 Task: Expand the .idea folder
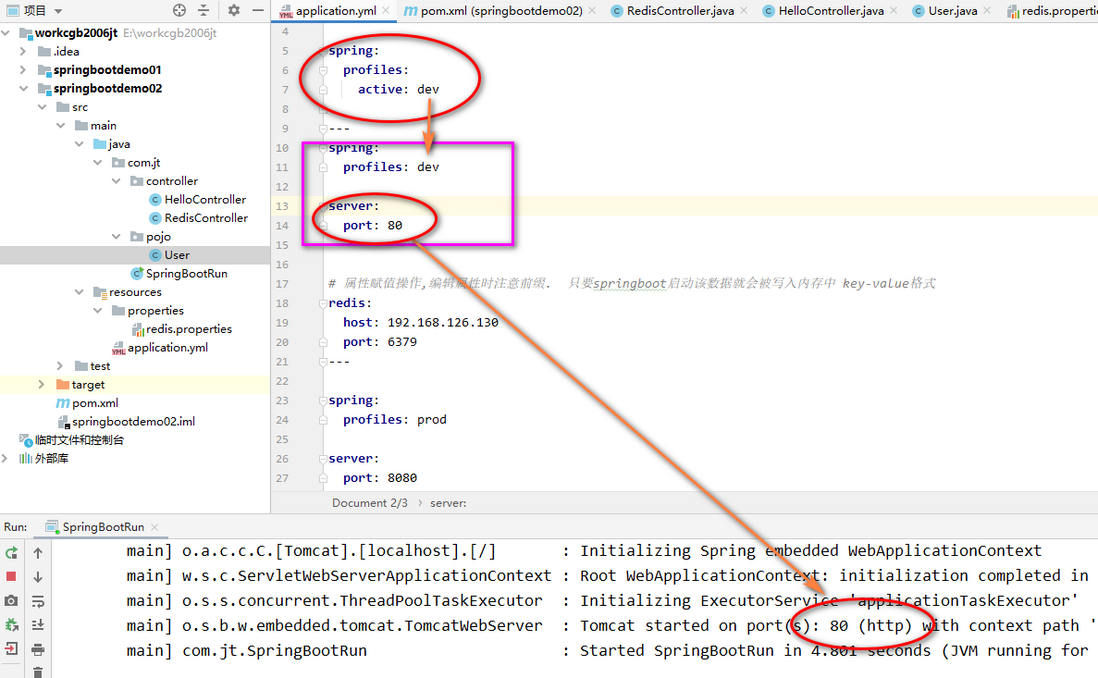click(23, 51)
